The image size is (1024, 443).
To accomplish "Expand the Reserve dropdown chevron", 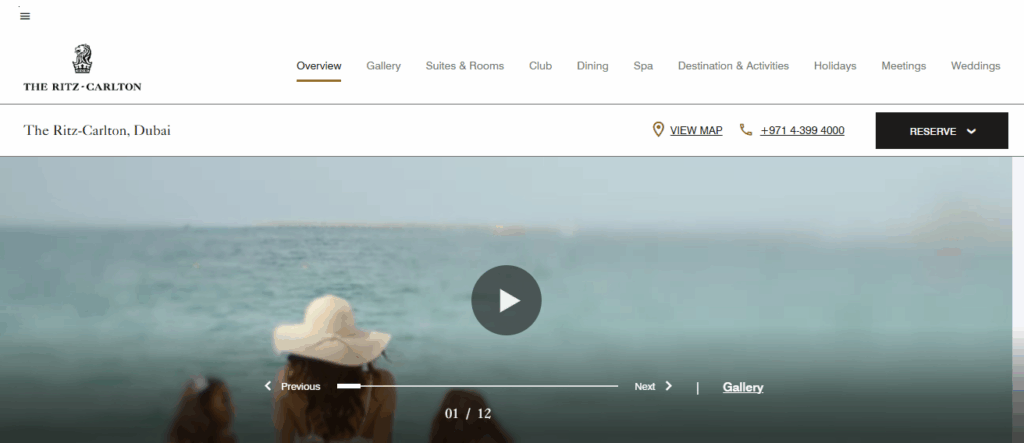I will click(971, 131).
